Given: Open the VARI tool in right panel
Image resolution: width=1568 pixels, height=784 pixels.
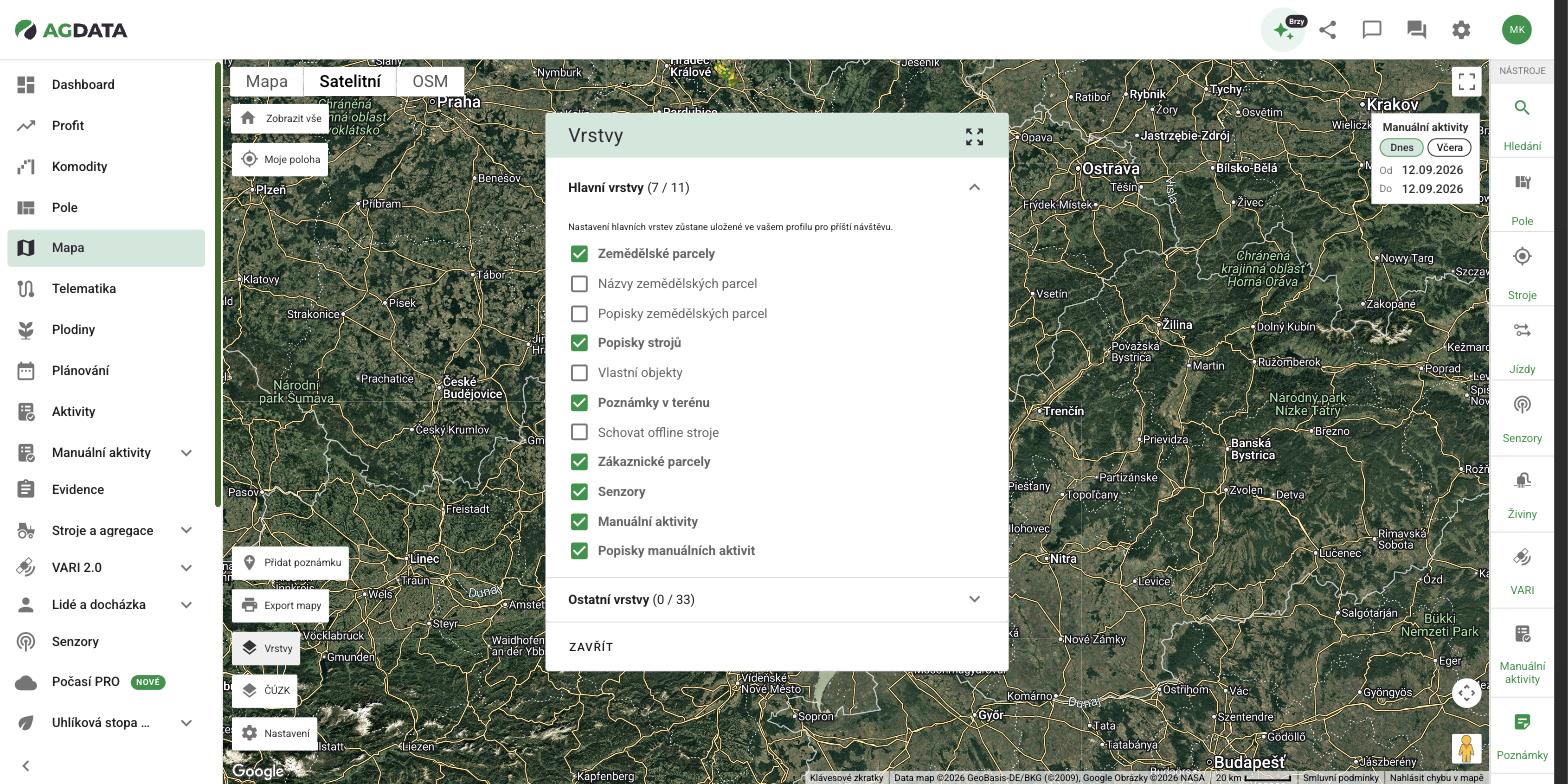Looking at the screenshot, I should pyautogui.click(x=1522, y=569).
